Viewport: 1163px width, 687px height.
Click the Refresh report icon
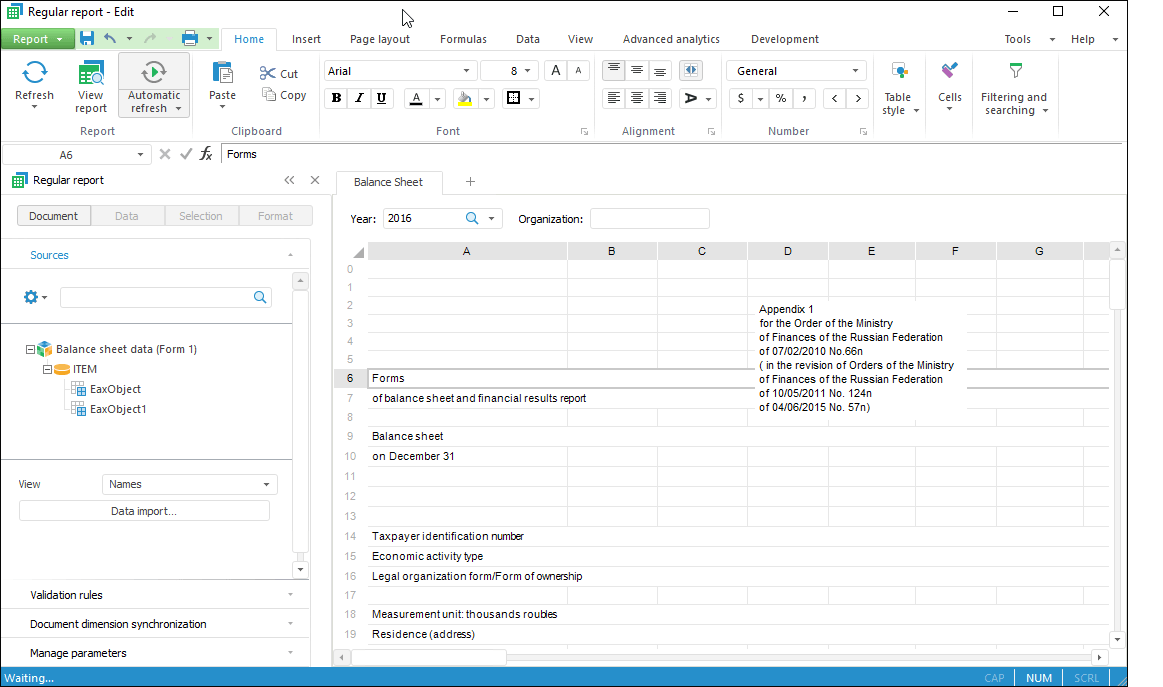pyautogui.click(x=34, y=73)
